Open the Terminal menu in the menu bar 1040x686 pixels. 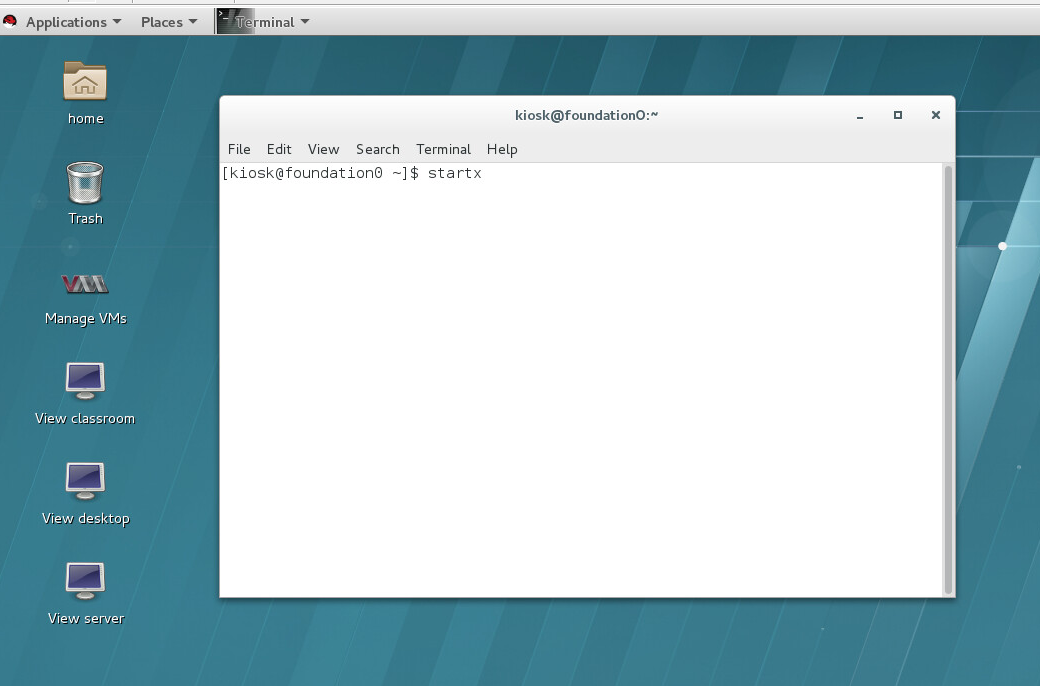(x=443, y=149)
